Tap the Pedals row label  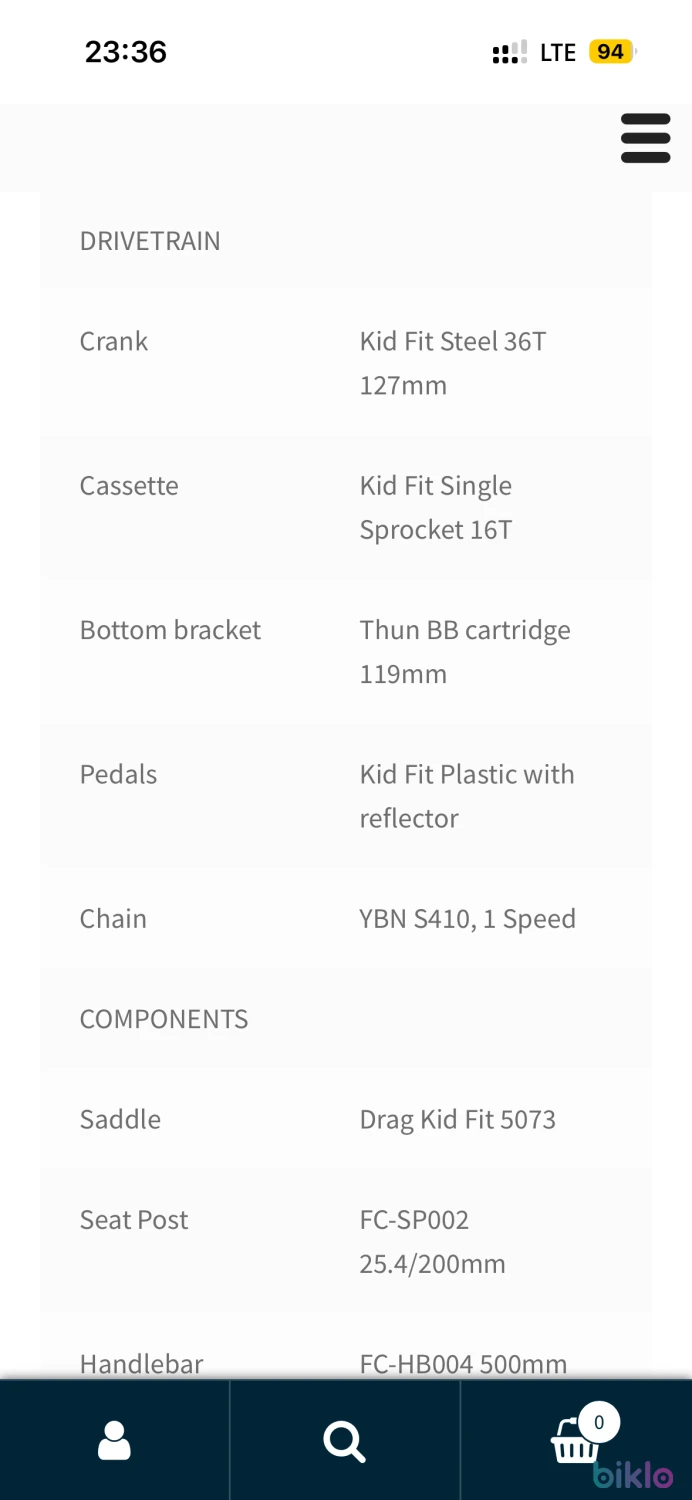click(x=118, y=775)
